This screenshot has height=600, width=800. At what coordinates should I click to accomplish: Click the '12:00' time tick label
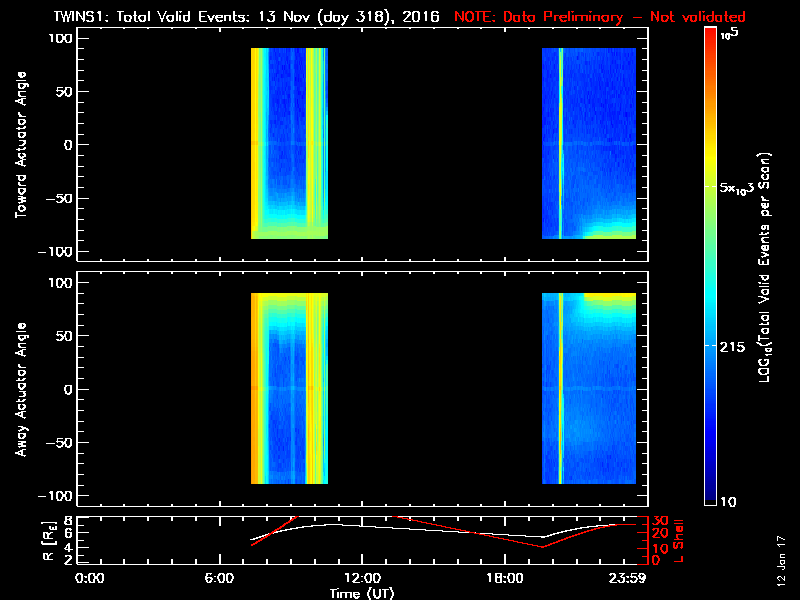362,578
